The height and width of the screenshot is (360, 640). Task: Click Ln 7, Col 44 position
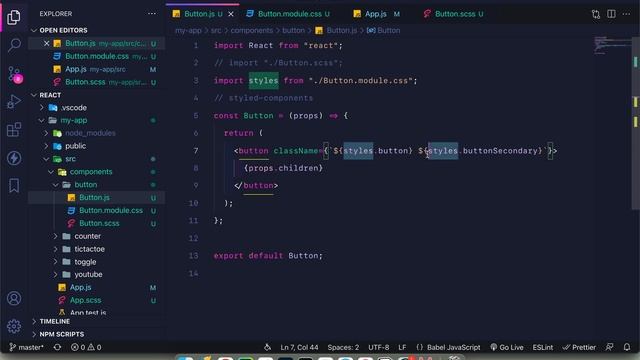coord(299,347)
